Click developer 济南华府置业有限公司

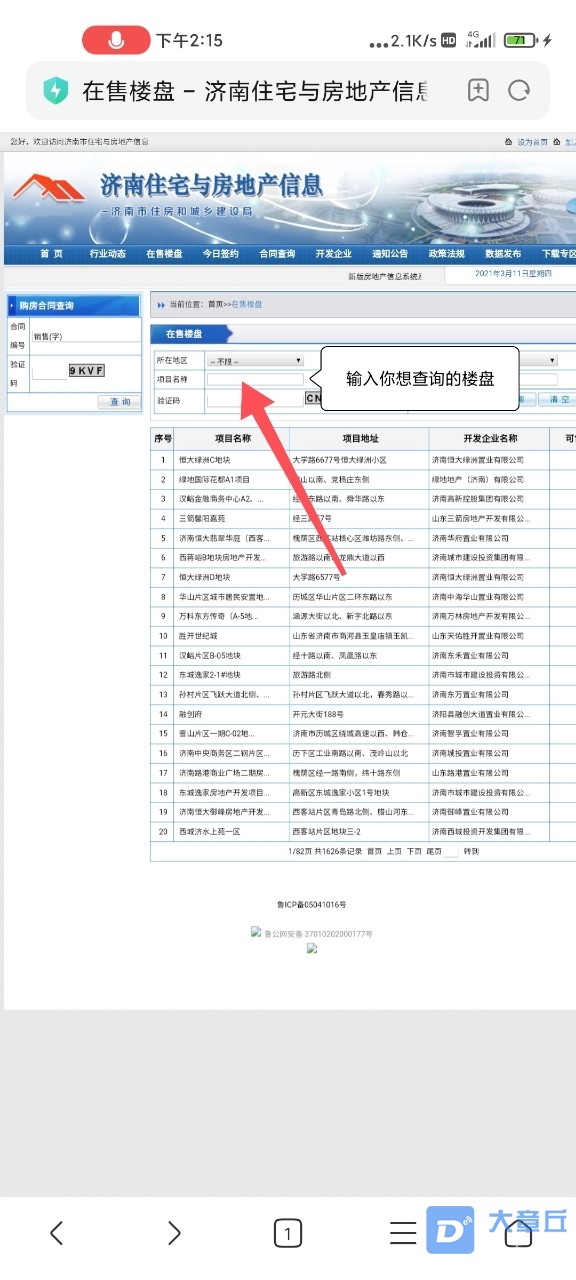coord(470,538)
